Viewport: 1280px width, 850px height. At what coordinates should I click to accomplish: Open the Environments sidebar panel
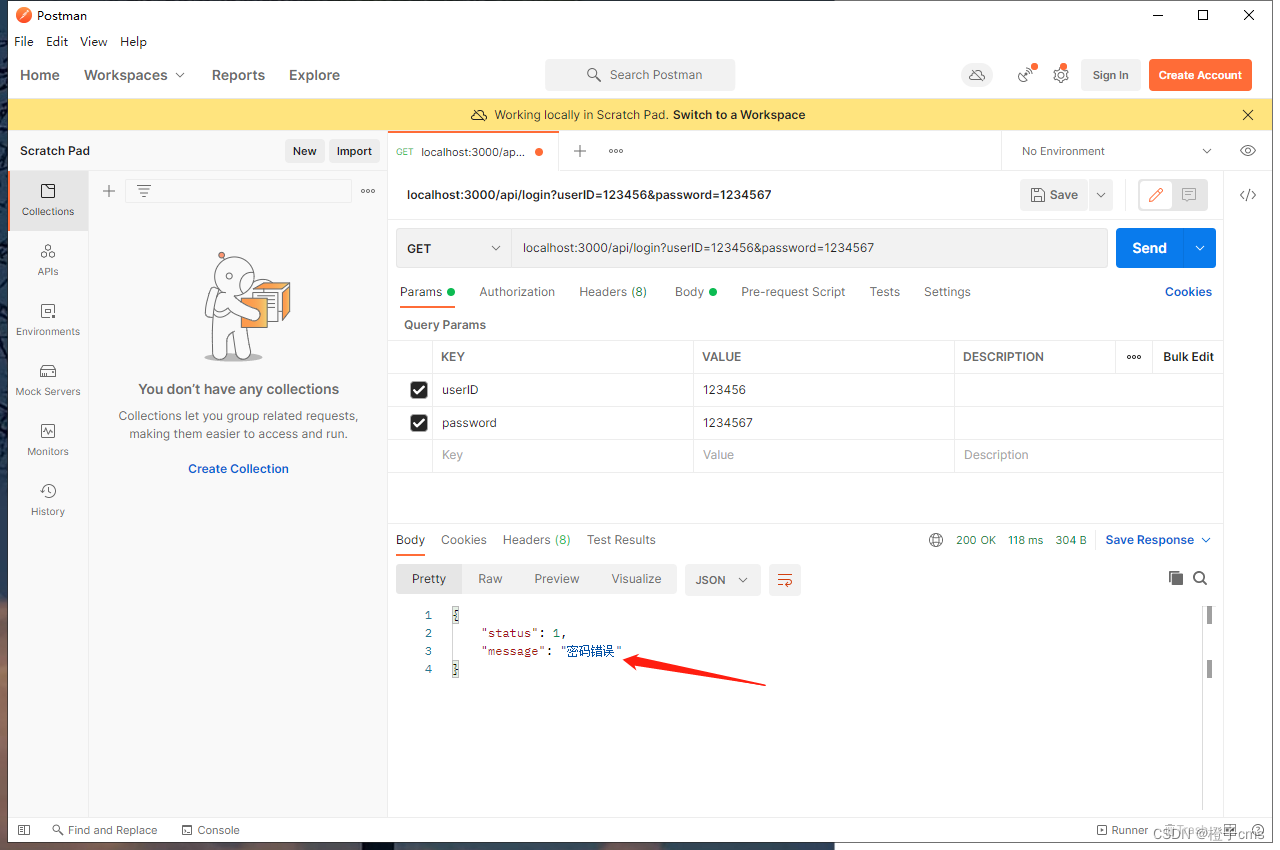tap(48, 320)
